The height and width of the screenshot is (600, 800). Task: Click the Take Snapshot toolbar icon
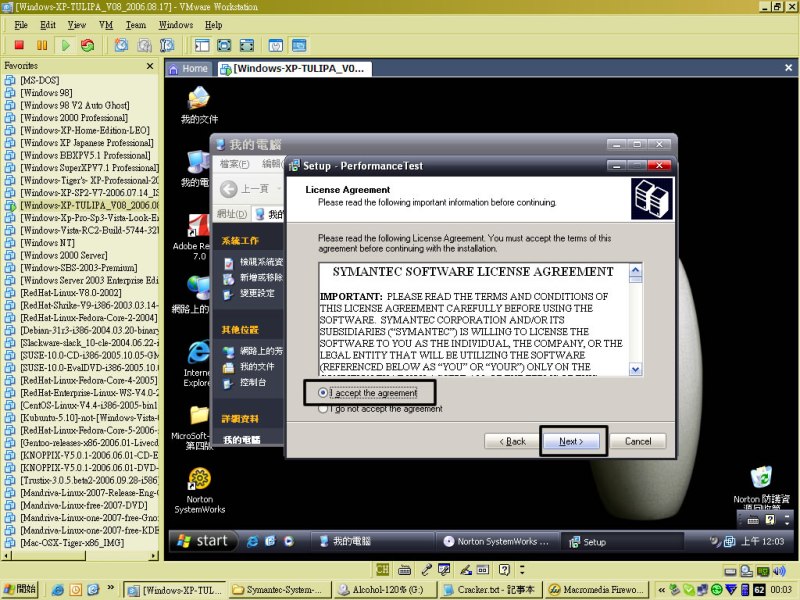[x=121, y=45]
